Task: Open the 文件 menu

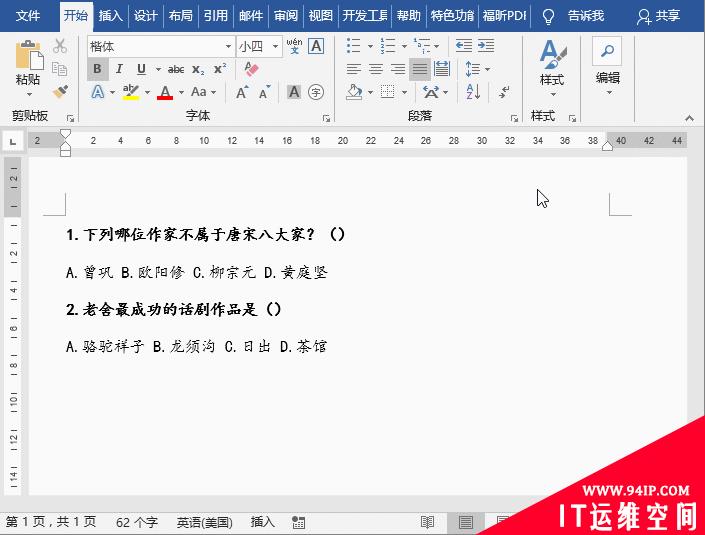Action: (28, 16)
